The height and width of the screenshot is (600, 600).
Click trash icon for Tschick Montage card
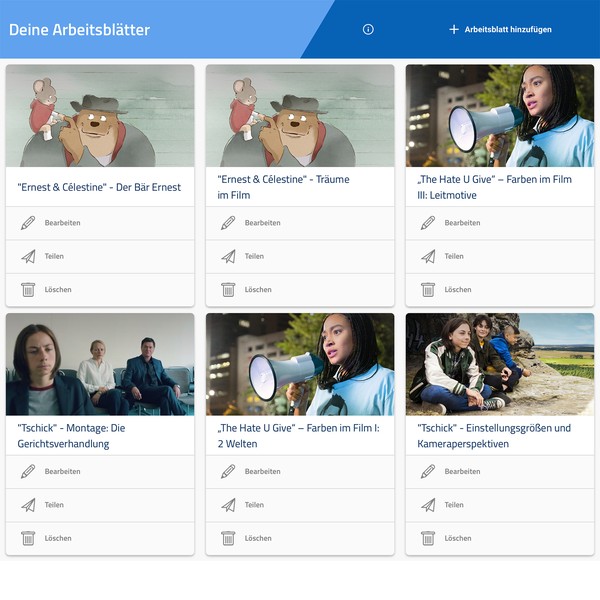point(28,538)
